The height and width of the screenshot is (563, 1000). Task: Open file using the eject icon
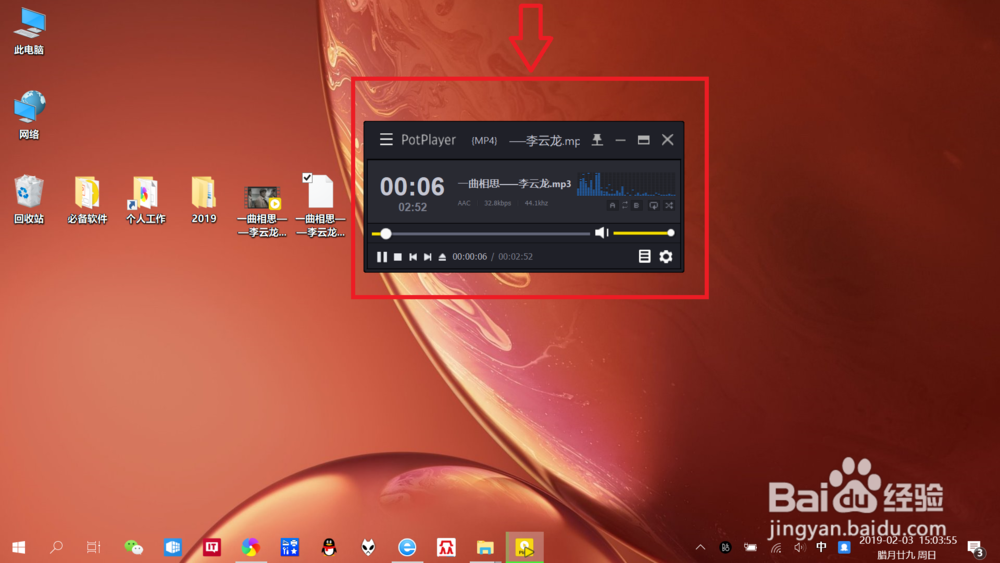[442, 257]
